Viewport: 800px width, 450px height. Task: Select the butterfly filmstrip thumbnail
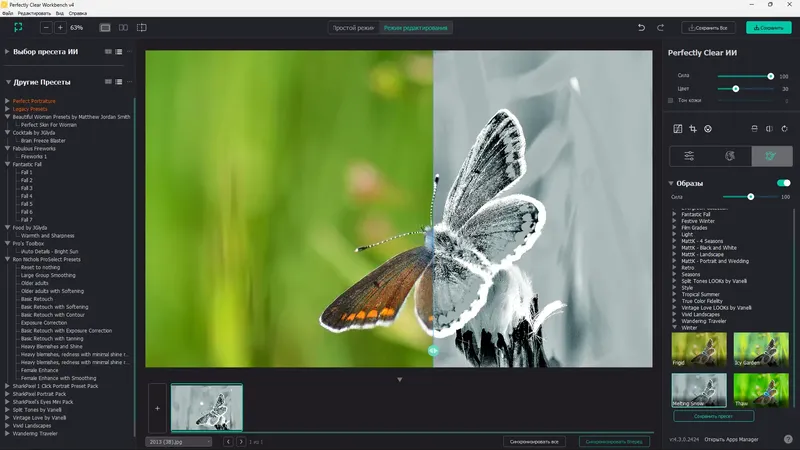[207, 407]
